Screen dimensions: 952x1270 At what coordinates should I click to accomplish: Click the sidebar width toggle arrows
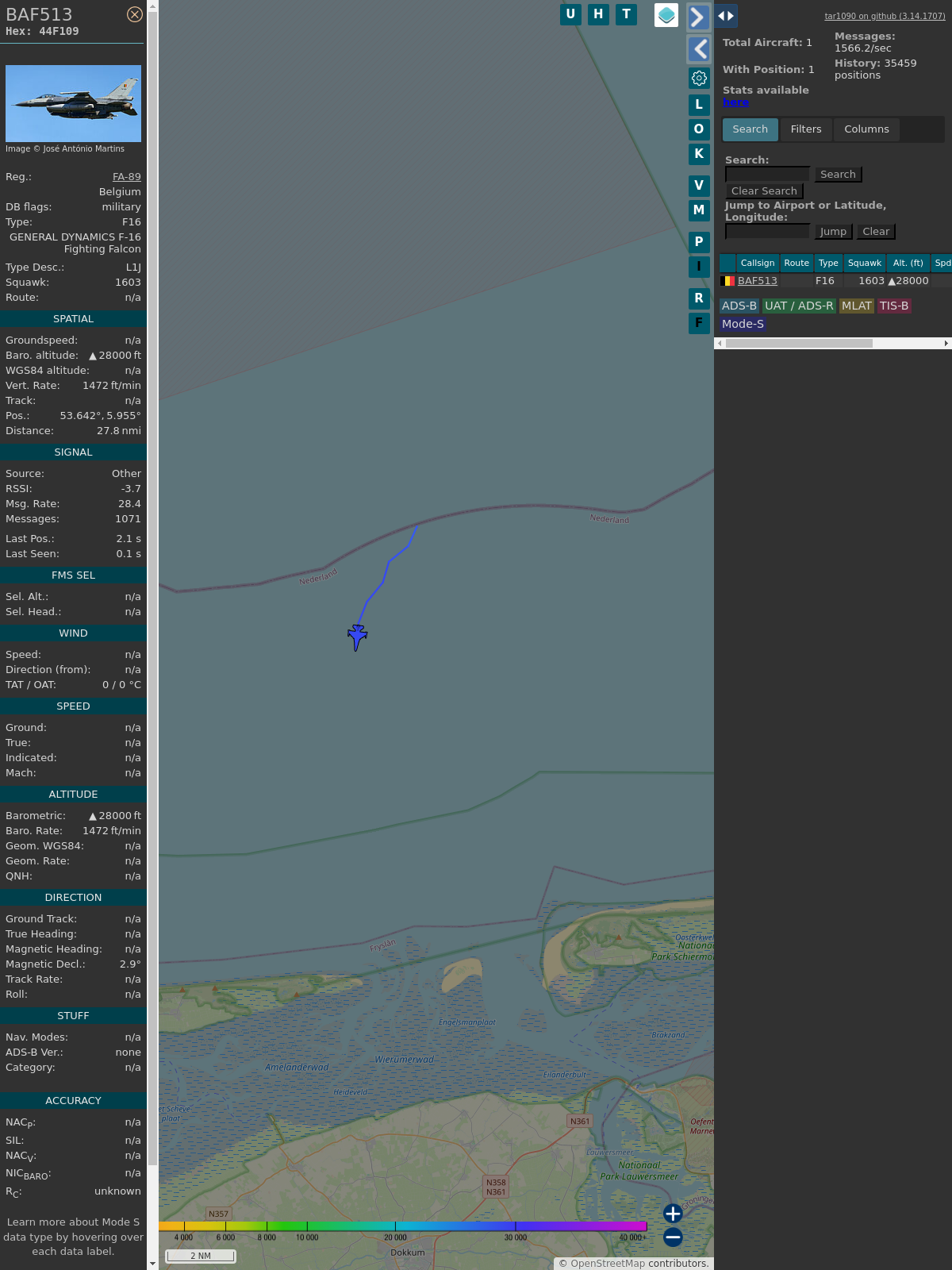(x=726, y=16)
